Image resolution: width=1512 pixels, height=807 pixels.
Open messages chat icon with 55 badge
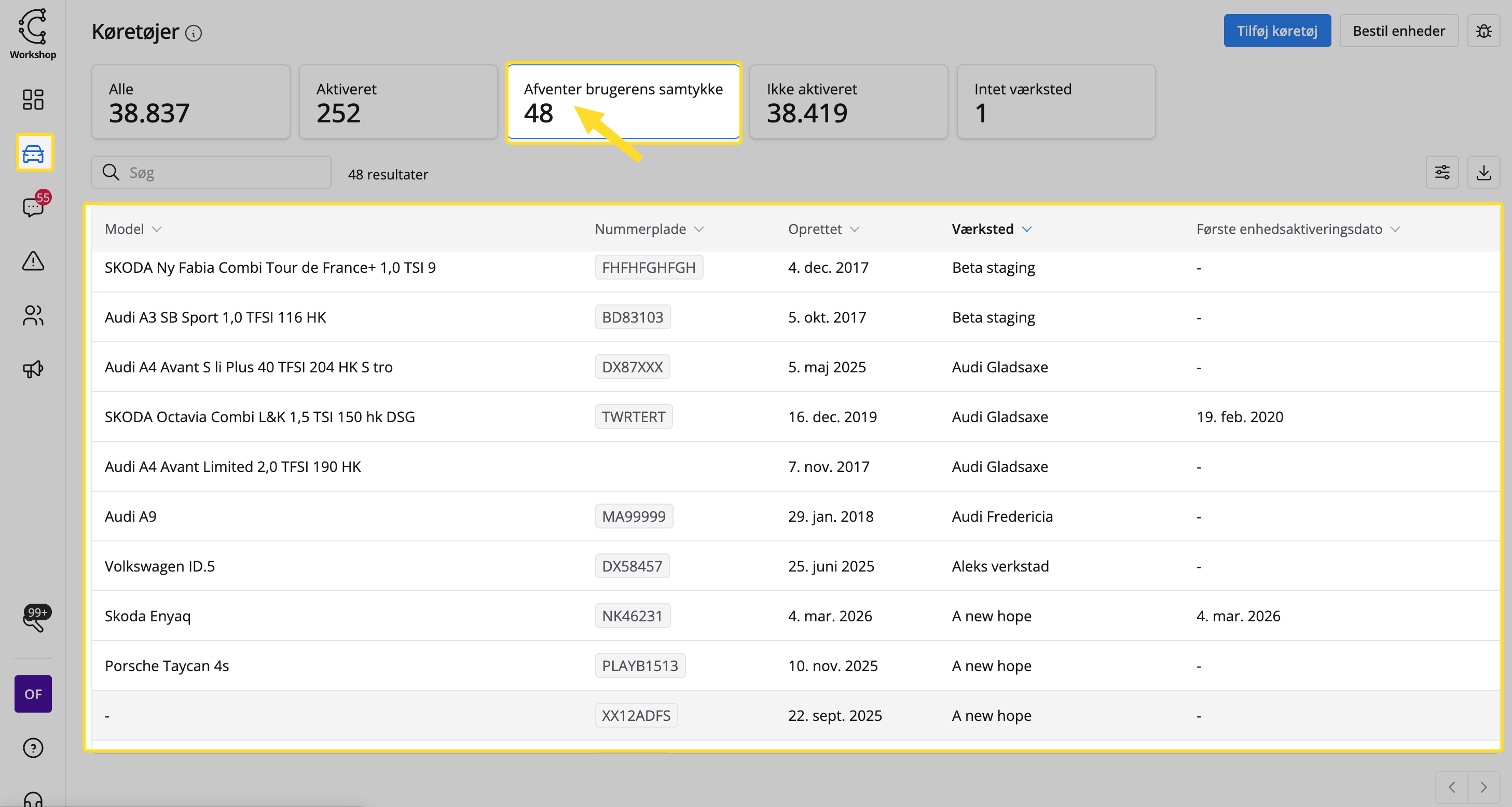pyautogui.click(x=33, y=206)
